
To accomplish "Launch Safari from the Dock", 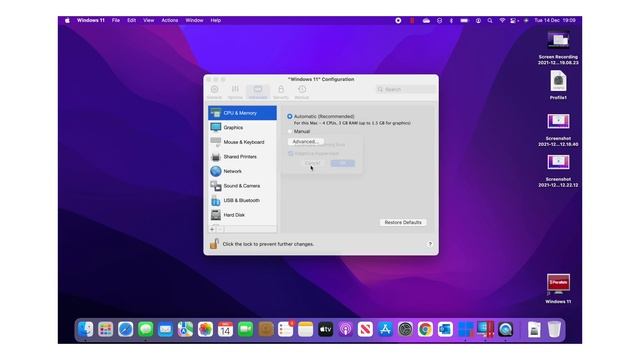I will click(126, 329).
